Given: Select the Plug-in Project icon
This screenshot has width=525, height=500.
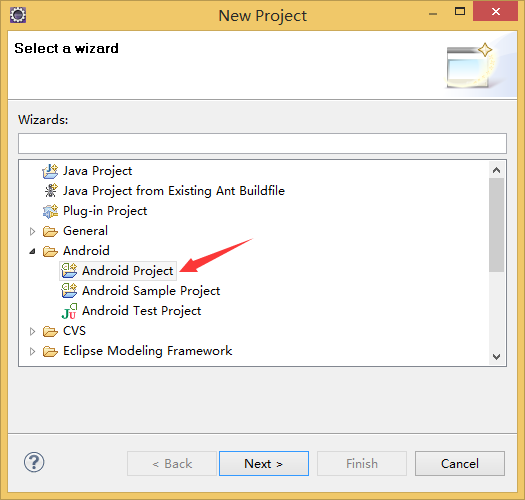Looking at the screenshot, I should 50,211.
